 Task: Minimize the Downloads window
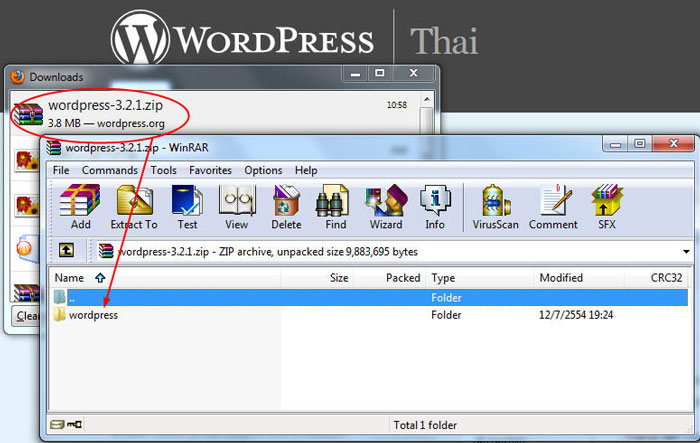tap(355, 74)
